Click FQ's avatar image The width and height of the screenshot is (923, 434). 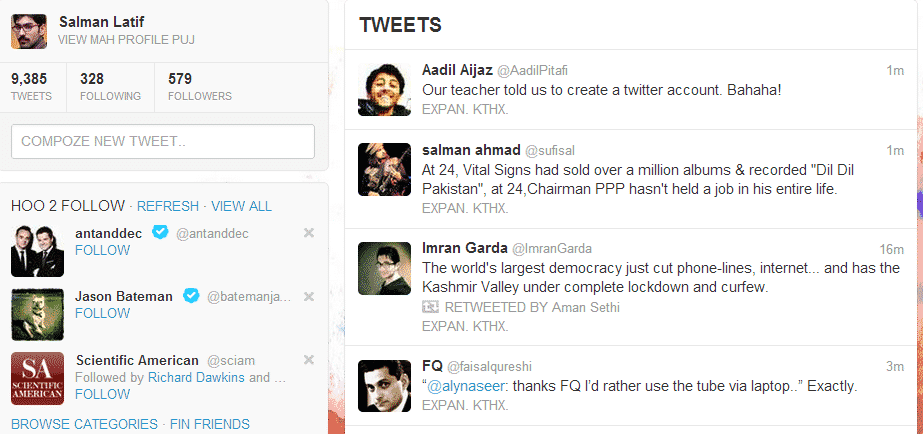pos(385,385)
